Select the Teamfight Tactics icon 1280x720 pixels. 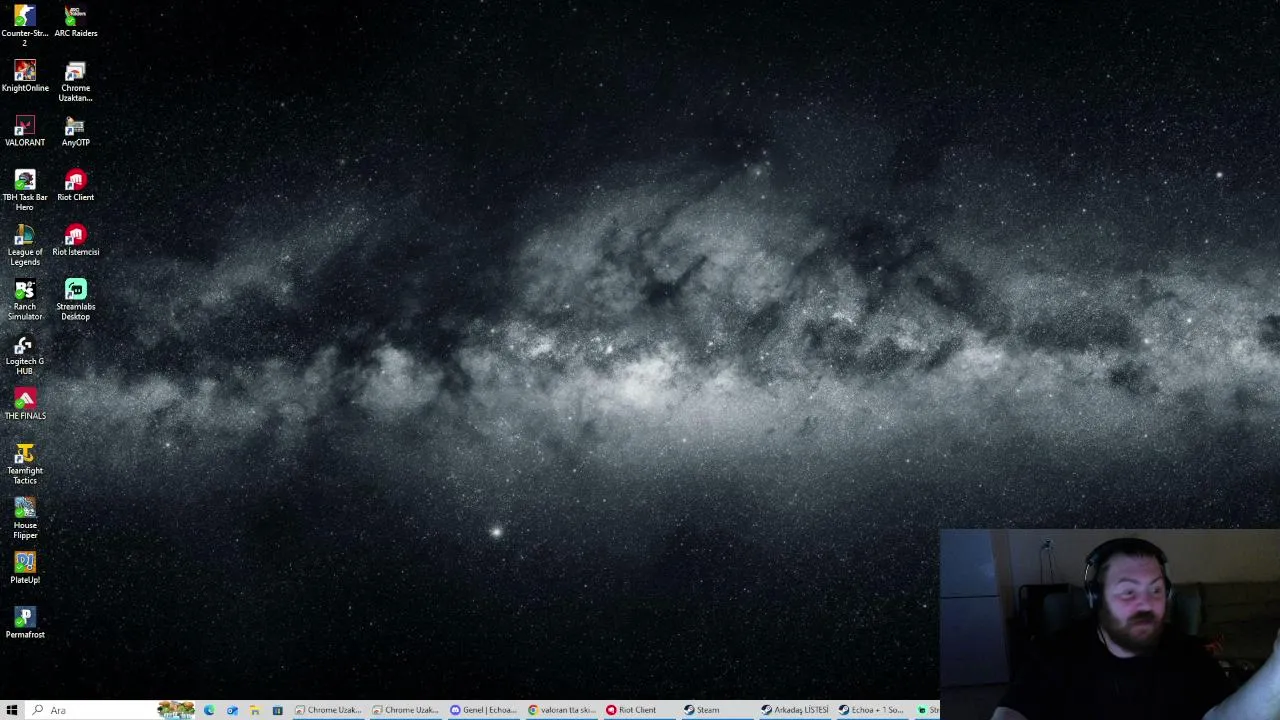pyautogui.click(x=25, y=464)
